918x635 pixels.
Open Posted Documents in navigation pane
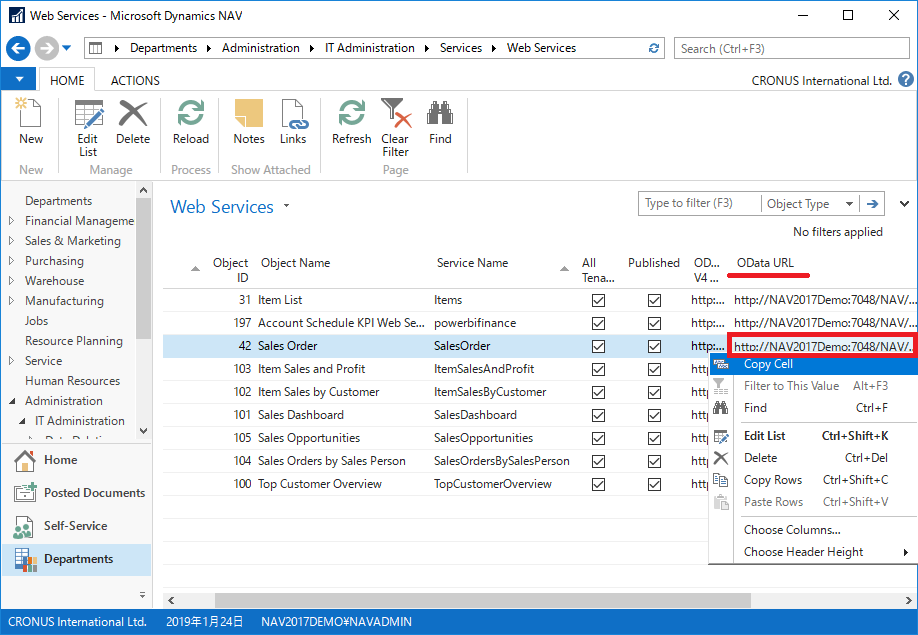click(76, 493)
